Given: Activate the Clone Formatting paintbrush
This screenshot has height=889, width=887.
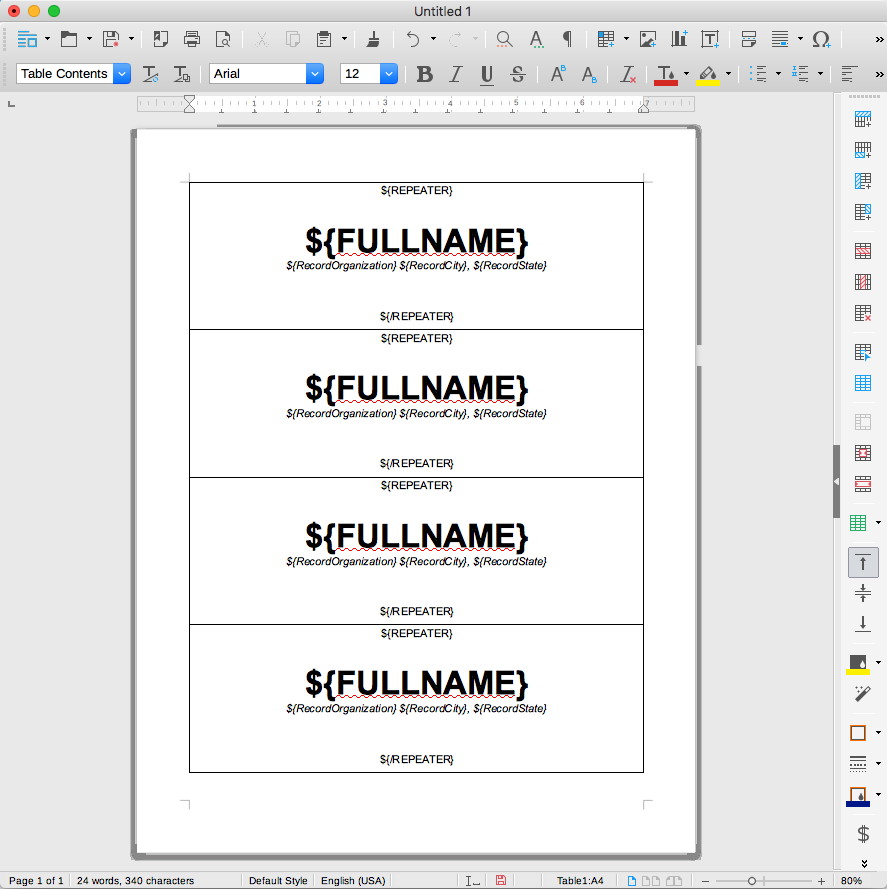Looking at the screenshot, I should pyautogui.click(x=373, y=39).
